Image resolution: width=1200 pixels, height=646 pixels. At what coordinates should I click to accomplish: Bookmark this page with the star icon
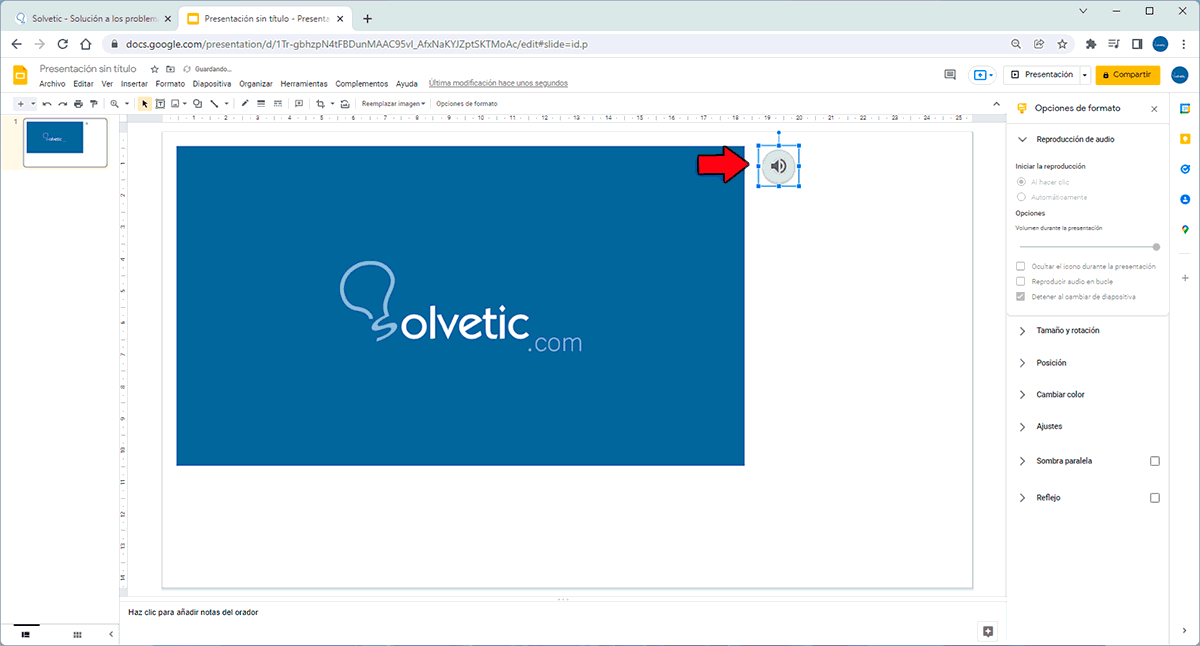1063,44
